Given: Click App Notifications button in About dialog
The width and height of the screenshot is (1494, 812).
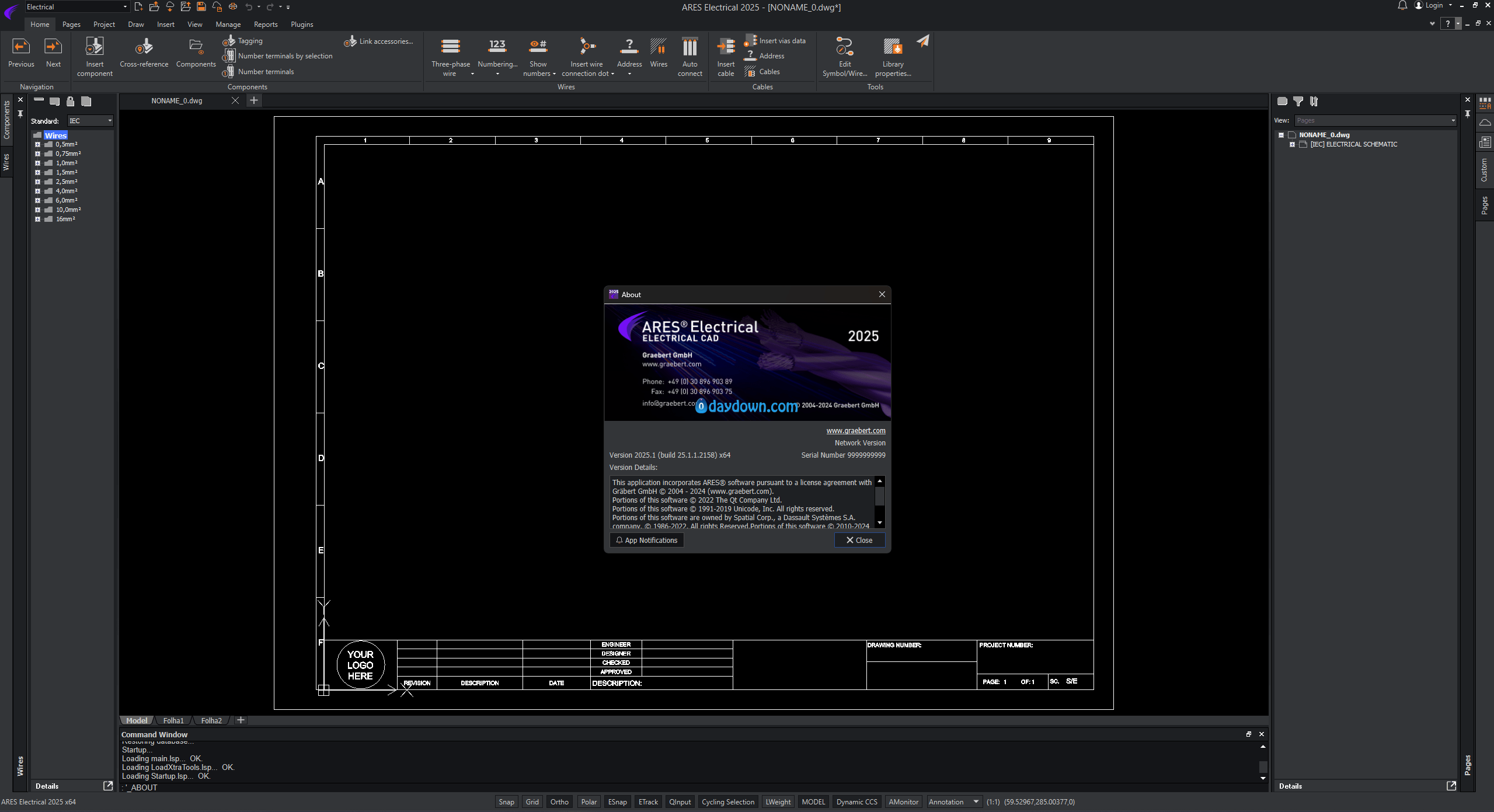Looking at the screenshot, I should 646,540.
